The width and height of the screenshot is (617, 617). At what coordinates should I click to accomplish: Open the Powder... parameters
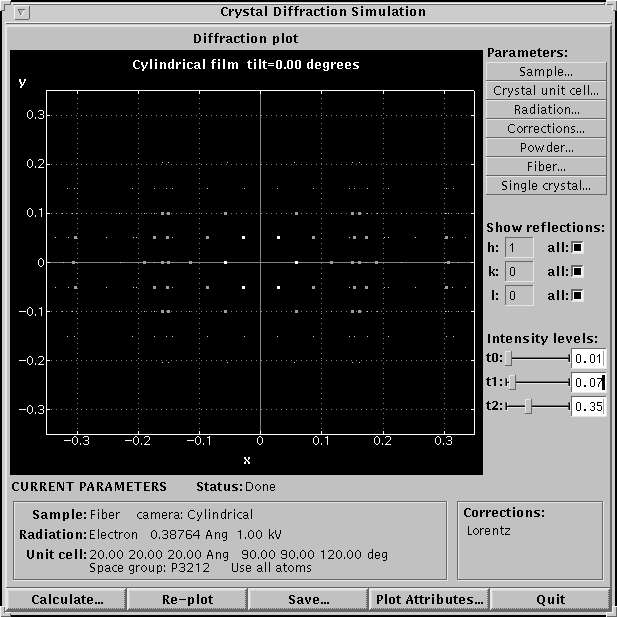tap(546, 147)
